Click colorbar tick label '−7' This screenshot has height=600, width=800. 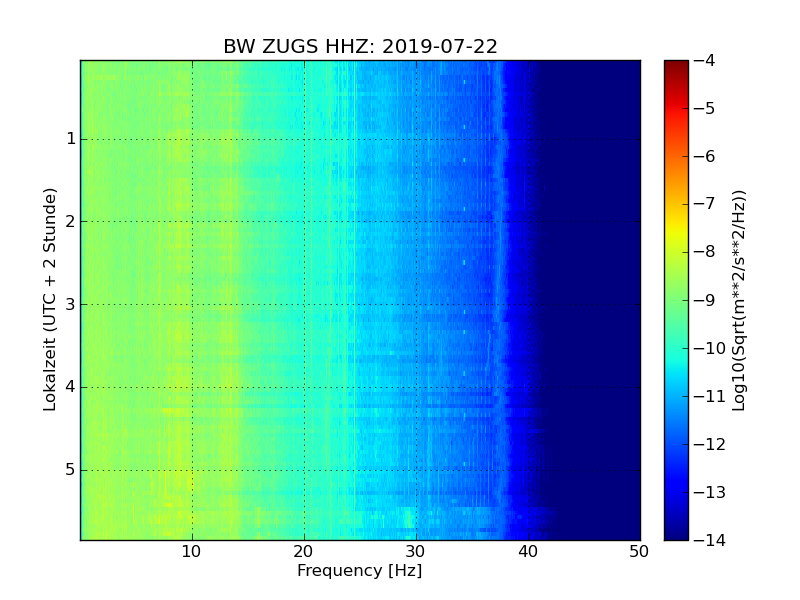point(705,204)
